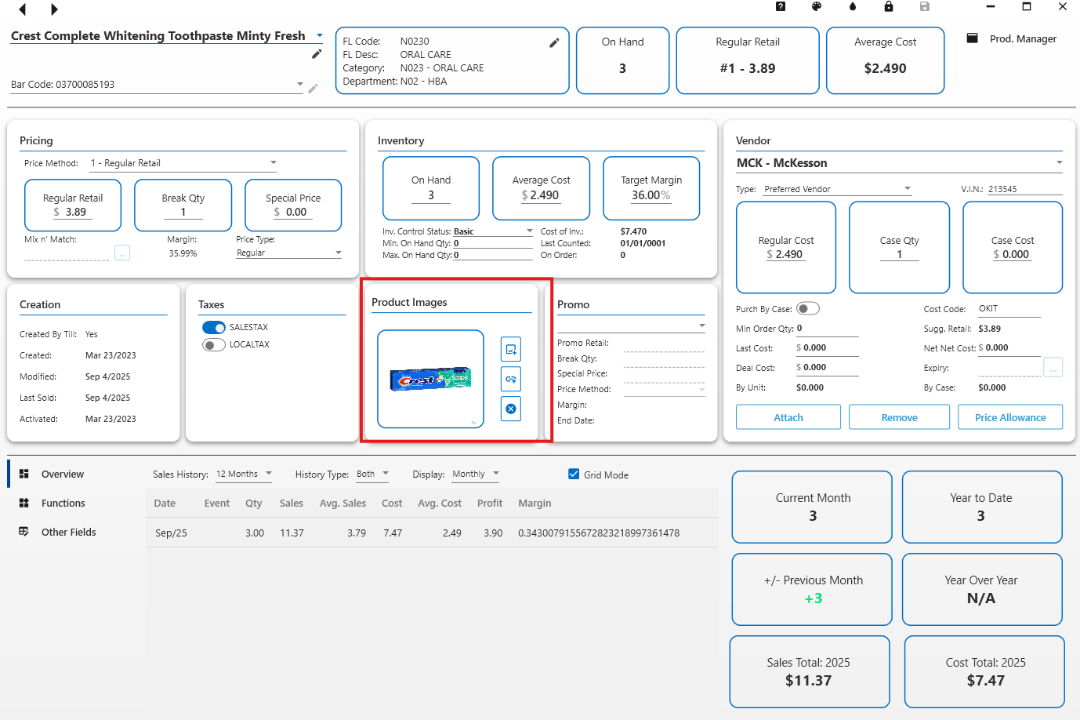
Task: Click the Crest toothpaste product thumbnail
Action: 430,379
